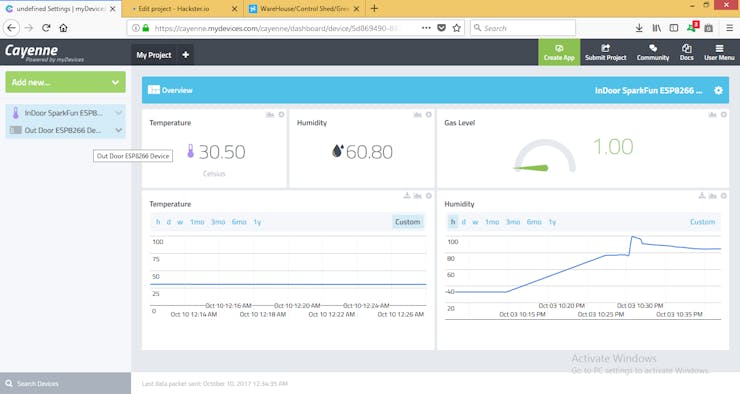This screenshot has height=394, width=740.
Task: Click the Overview dashboard icon
Action: [154, 90]
